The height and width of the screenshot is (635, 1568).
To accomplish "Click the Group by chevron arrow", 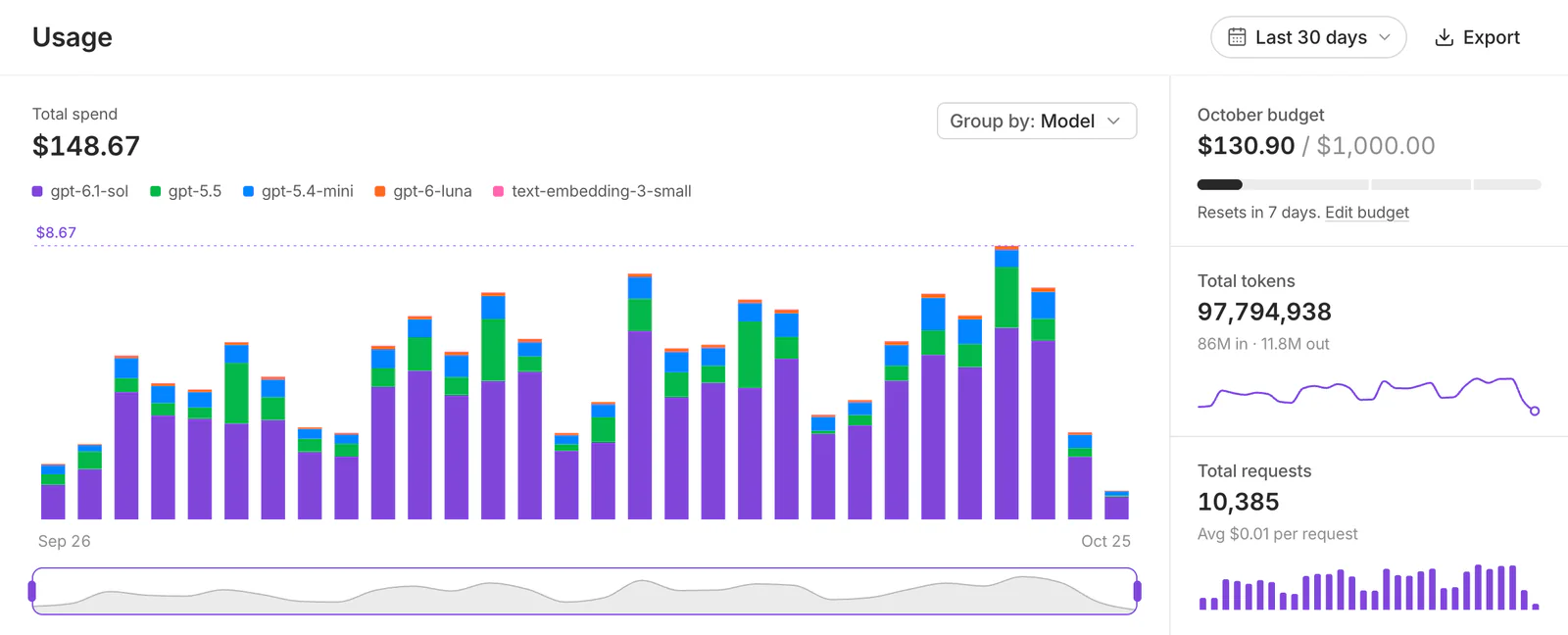I will (1113, 121).
